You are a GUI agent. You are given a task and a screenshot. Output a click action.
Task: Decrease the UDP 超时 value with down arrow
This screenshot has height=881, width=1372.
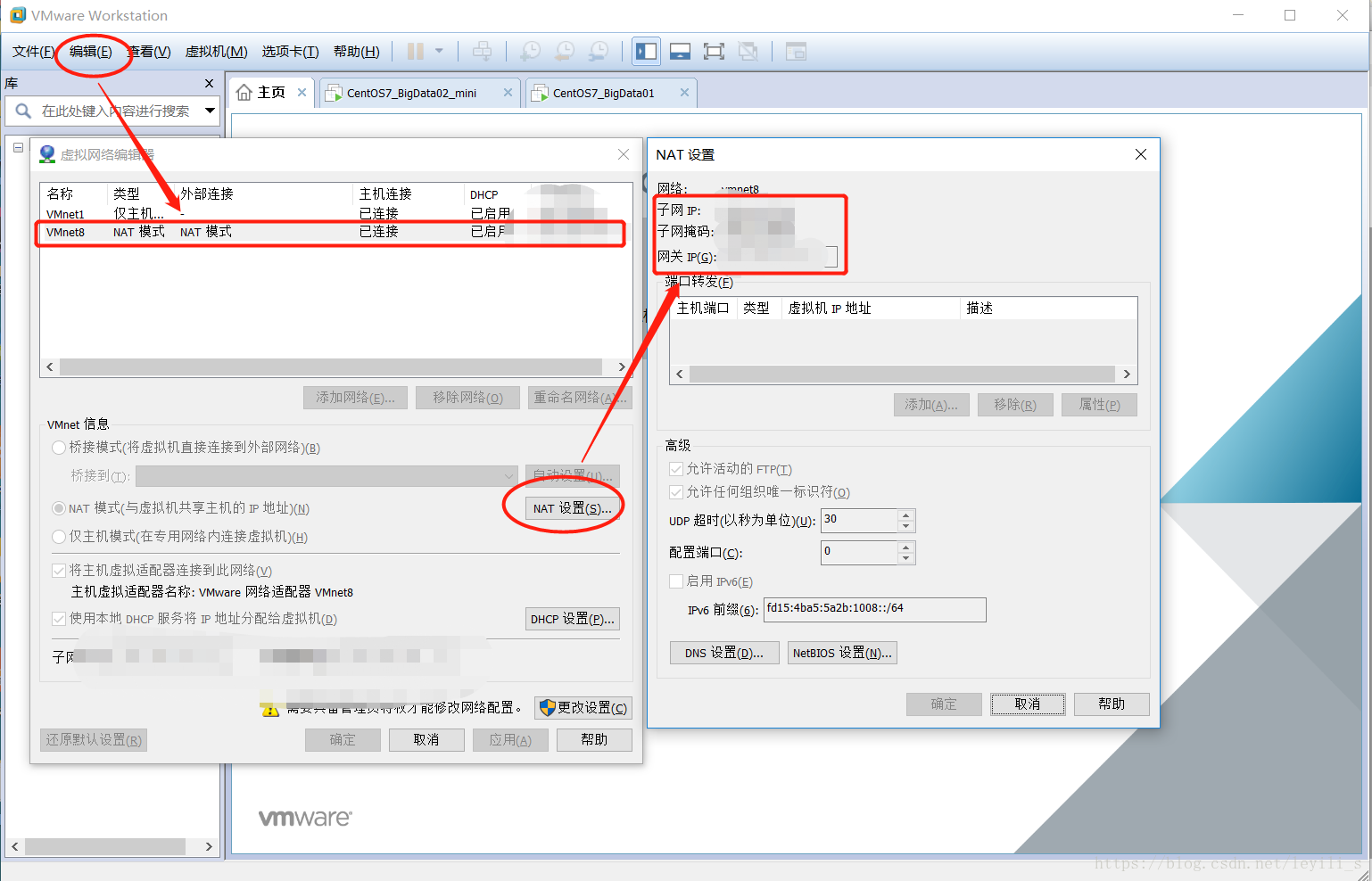906,526
